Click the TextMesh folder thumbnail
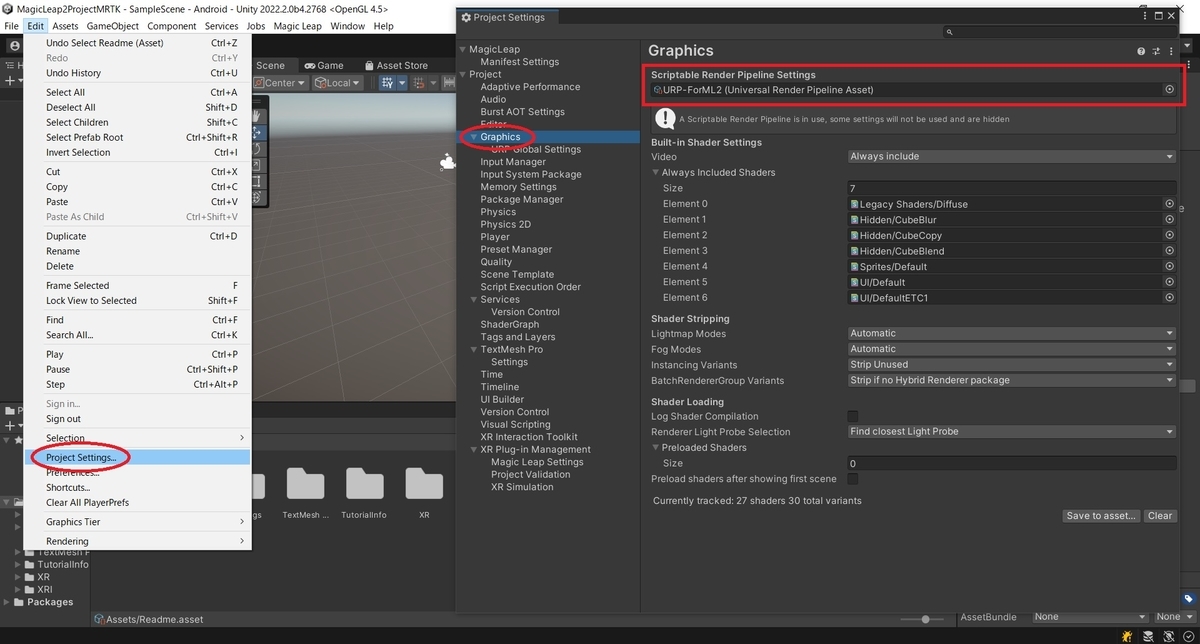 306,483
